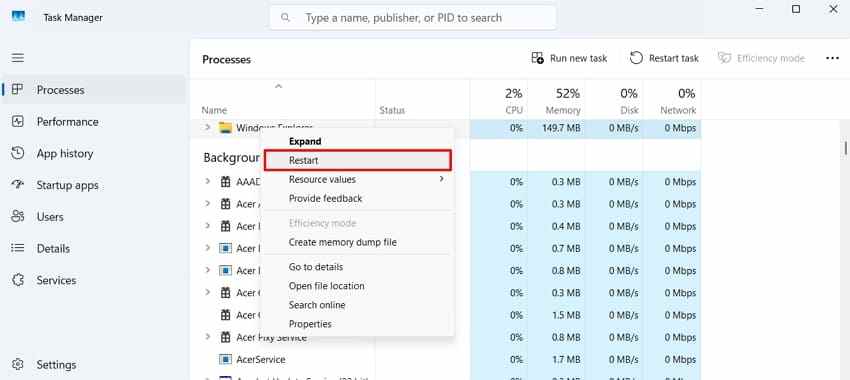
Task: Click the Run new task button
Action: (569, 58)
